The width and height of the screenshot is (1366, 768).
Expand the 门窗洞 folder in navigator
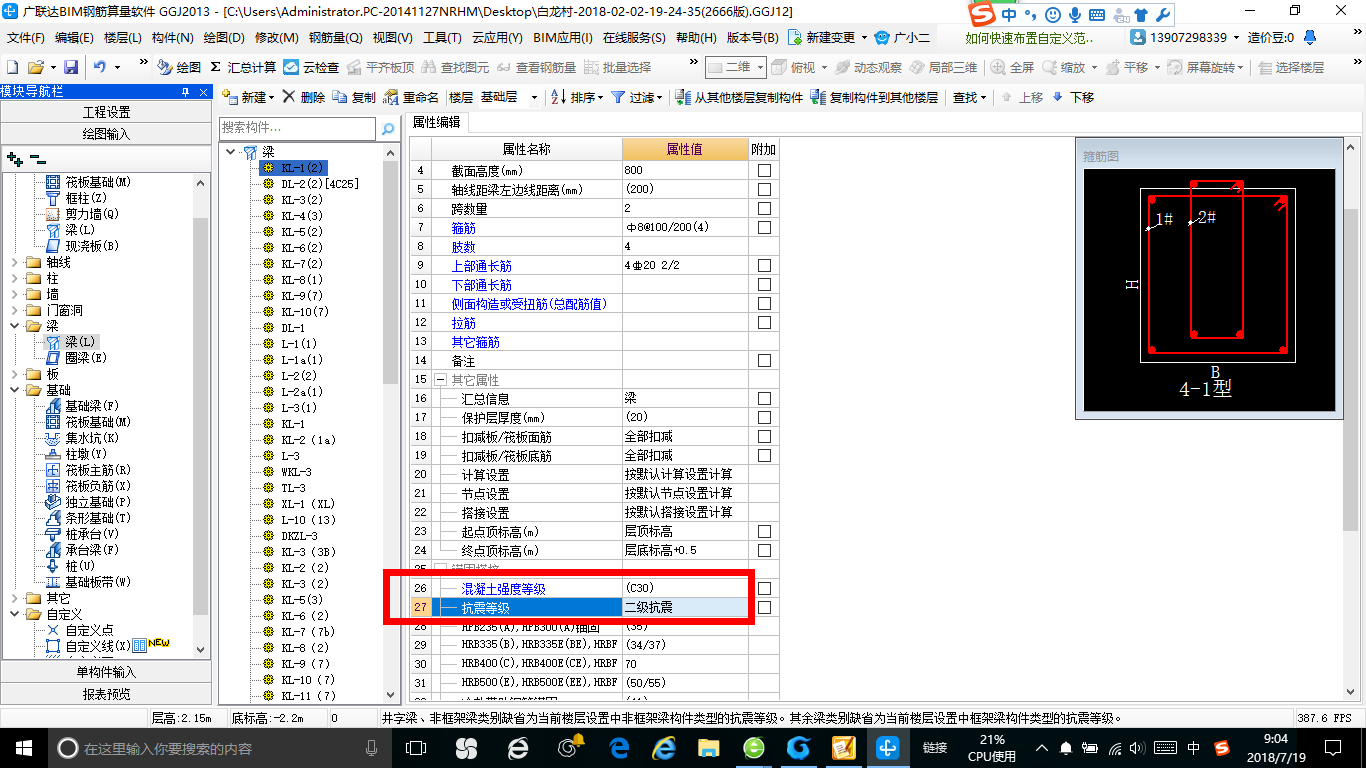12,310
